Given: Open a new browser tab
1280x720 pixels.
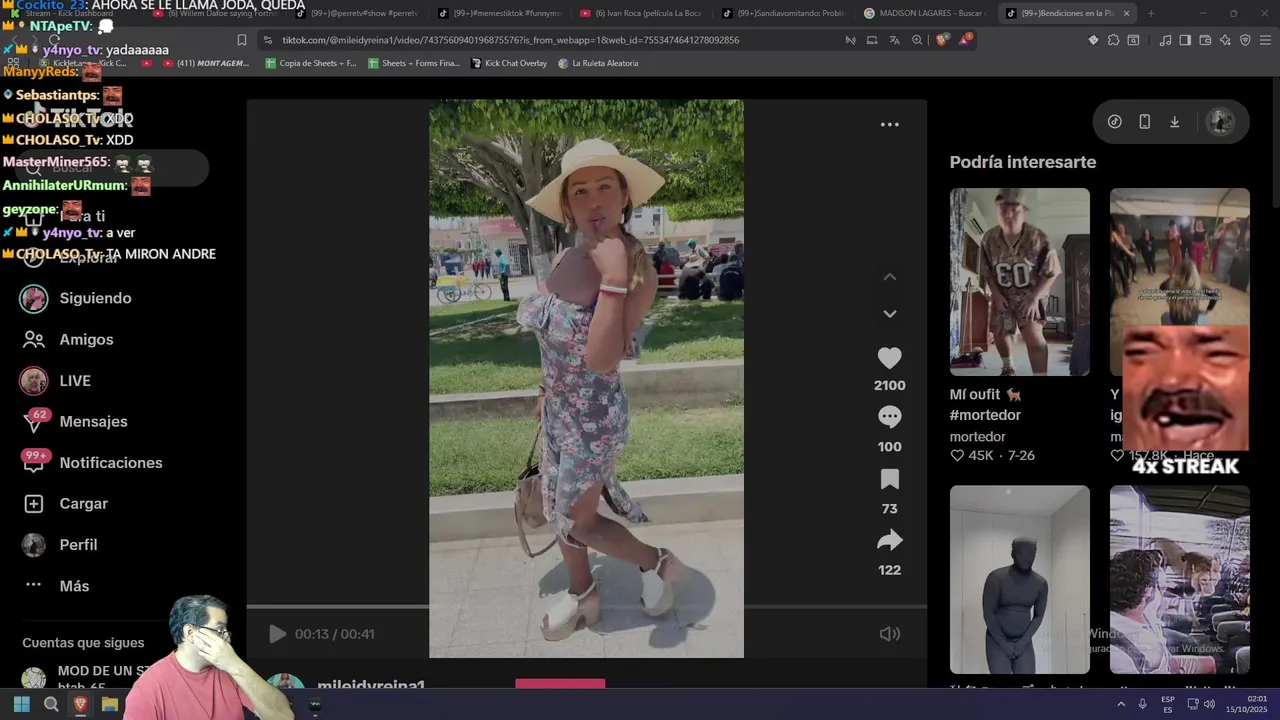Looking at the screenshot, I should [x=1150, y=13].
